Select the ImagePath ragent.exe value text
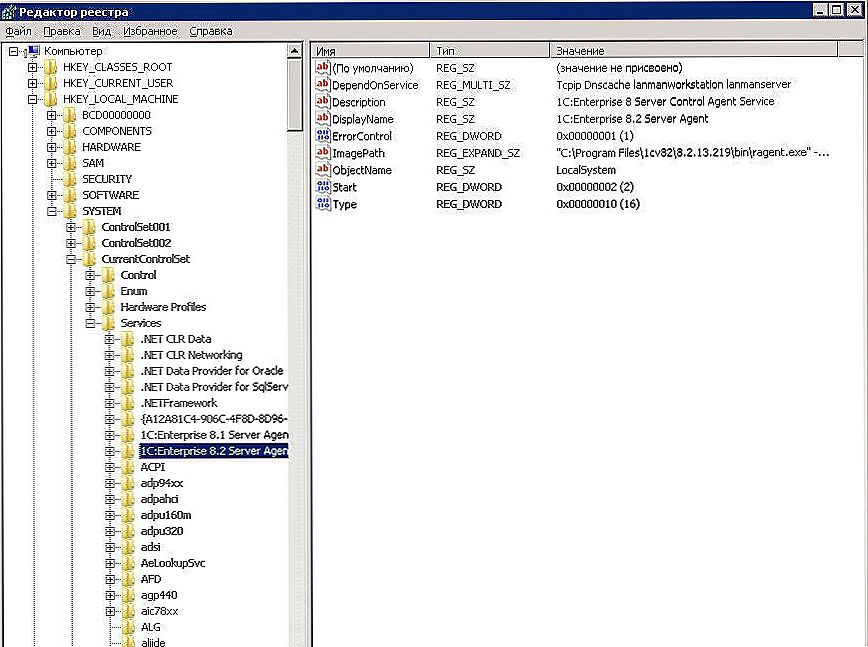Viewport: 868px width, 647px height. coord(693,153)
